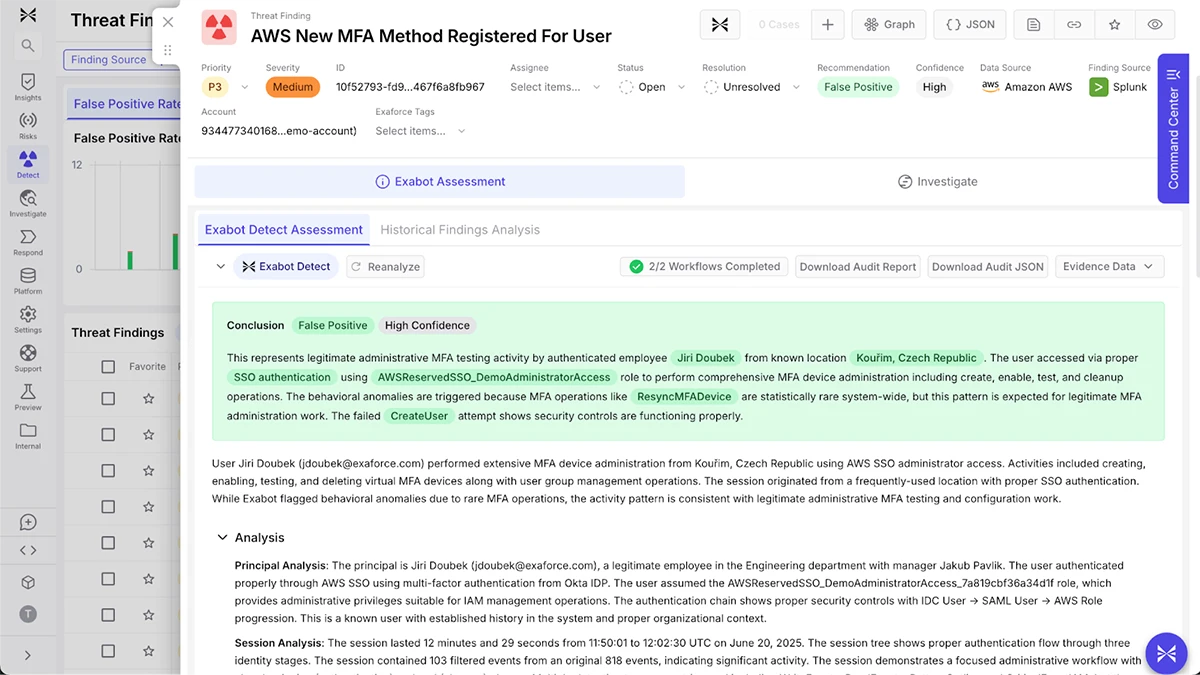This screenshot has width=1200, height=675.
Task: Close the threat finding panel
Action: pyautogui.click(x=168, y=22)
